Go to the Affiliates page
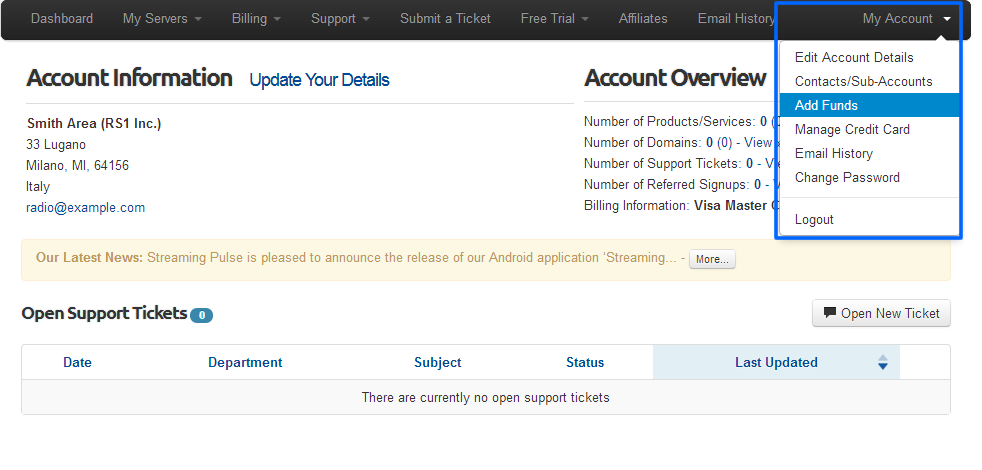Screen dimensions: 982x470 click(643, 19)
